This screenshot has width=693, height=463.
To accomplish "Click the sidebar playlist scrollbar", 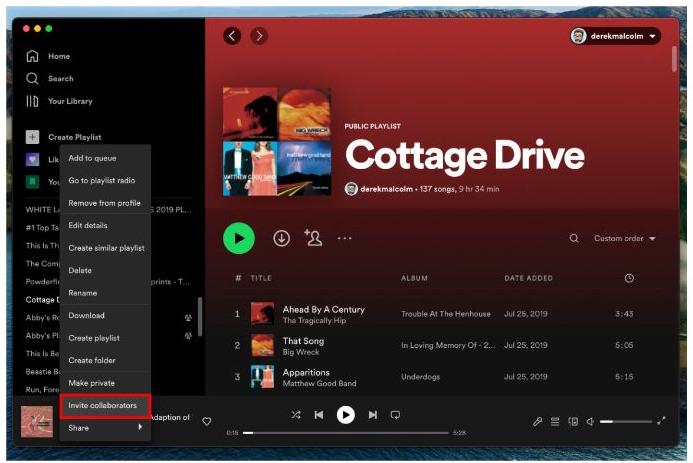I will (x=200, y=316).
